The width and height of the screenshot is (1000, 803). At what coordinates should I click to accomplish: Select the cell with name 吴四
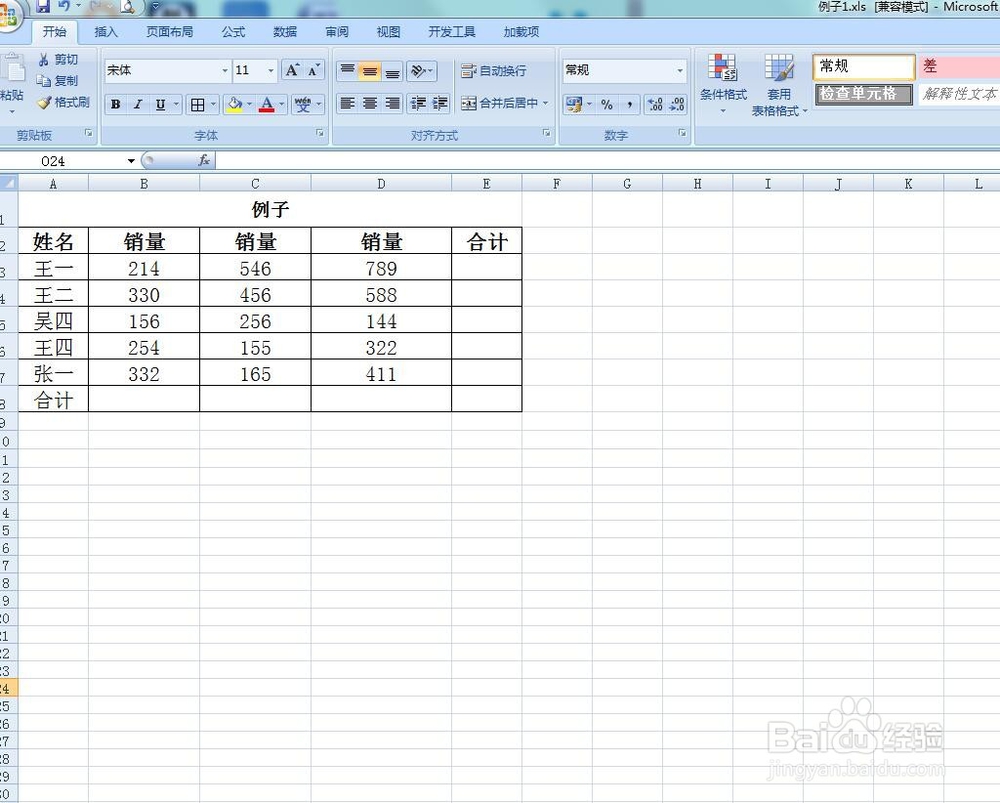[53, 321]
